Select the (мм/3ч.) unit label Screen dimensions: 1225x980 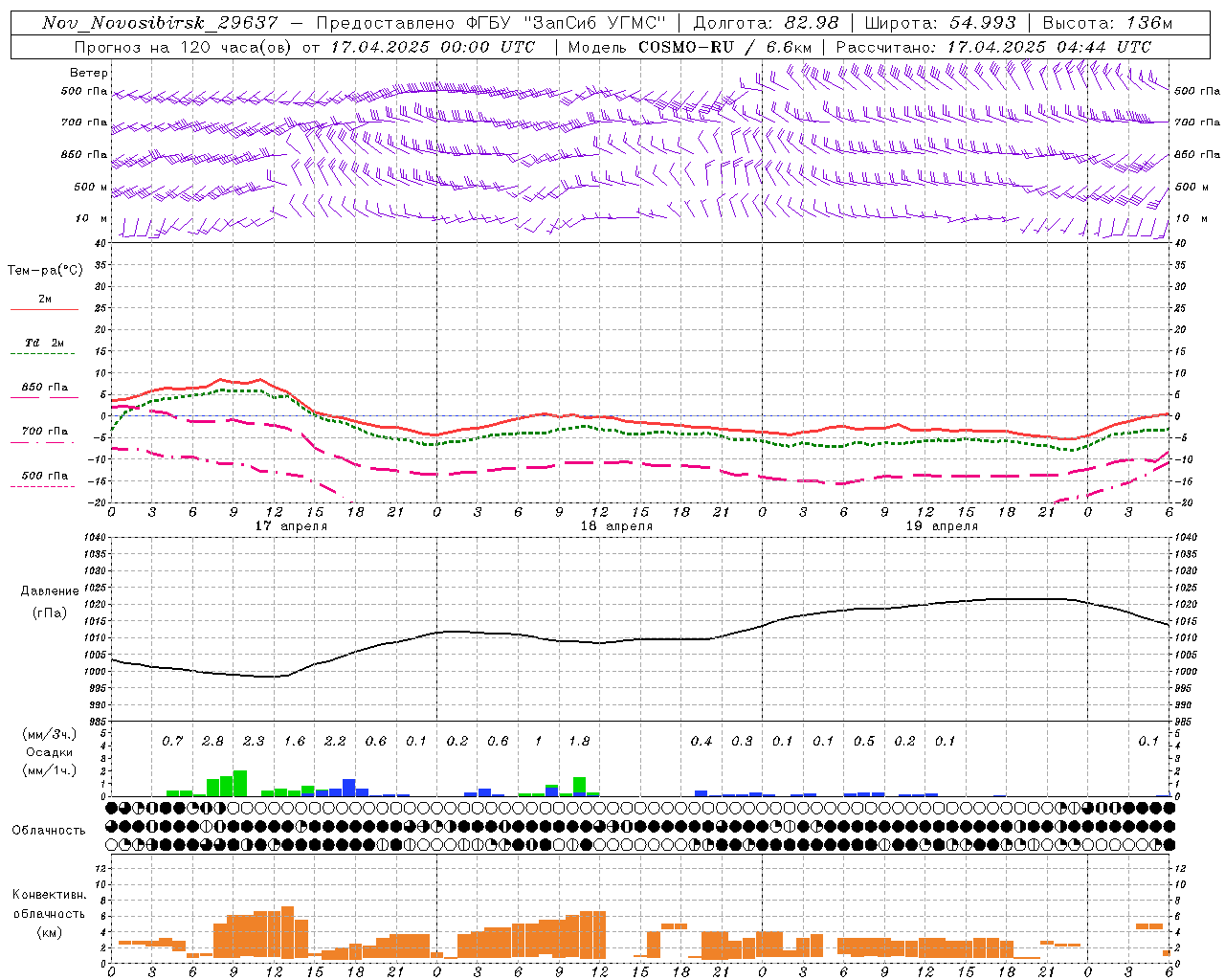(48, 734)
